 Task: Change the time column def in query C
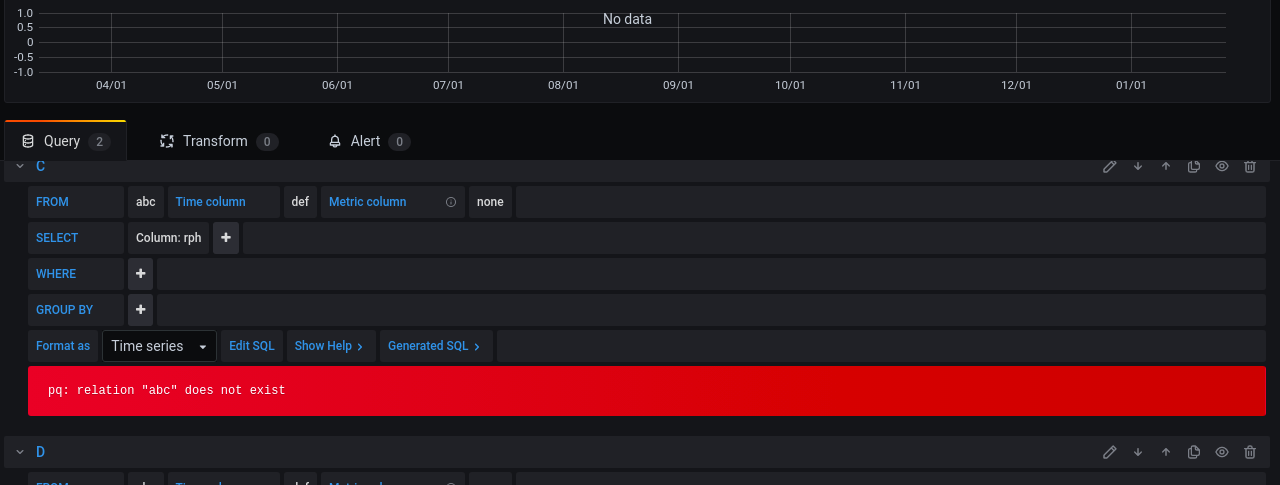[x=300, y=202]
